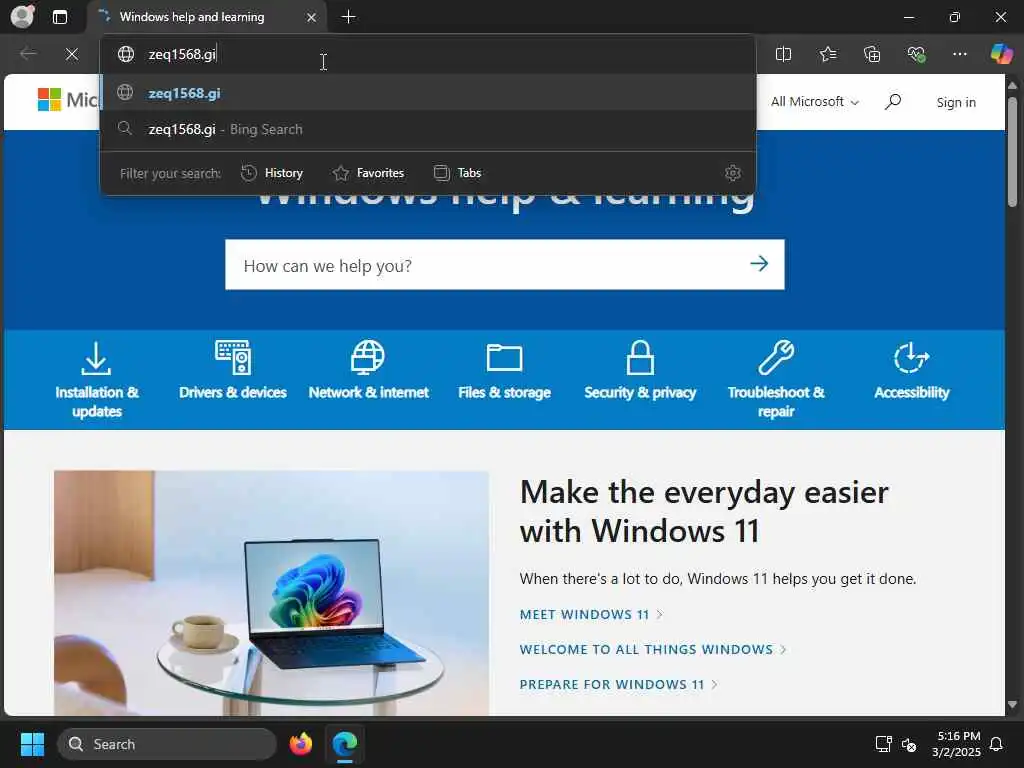1024x768 pixels.
Task: Choose zeq1568.gi Bing Search suggestion
Action: click(x=428, y=129)
